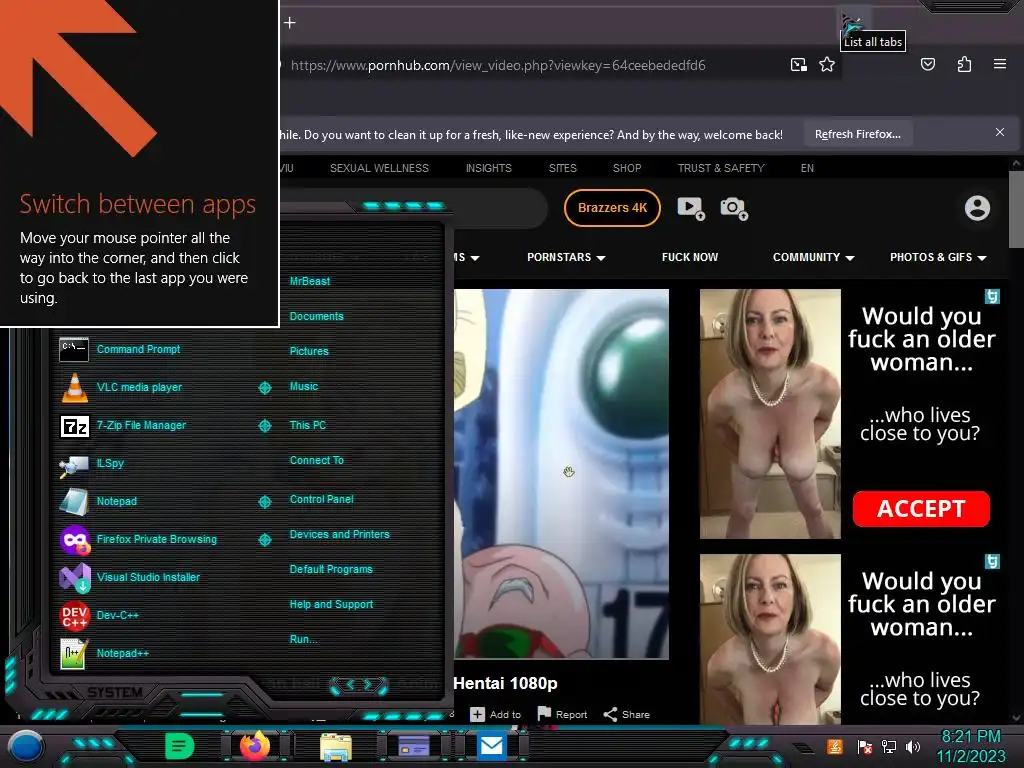
Task: Click the upload video icon in site header
Action: click(691, 208)
